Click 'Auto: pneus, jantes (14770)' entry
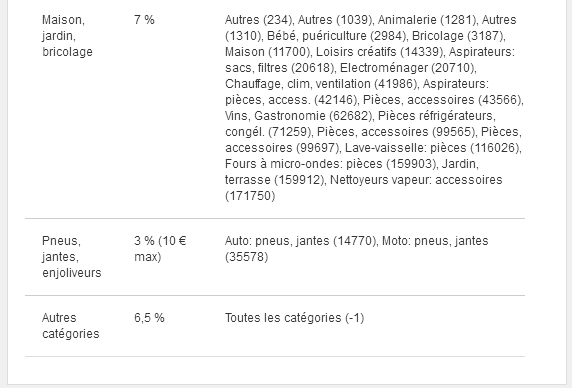Screen dimensions: 572x388 click(x=300, y=241)
